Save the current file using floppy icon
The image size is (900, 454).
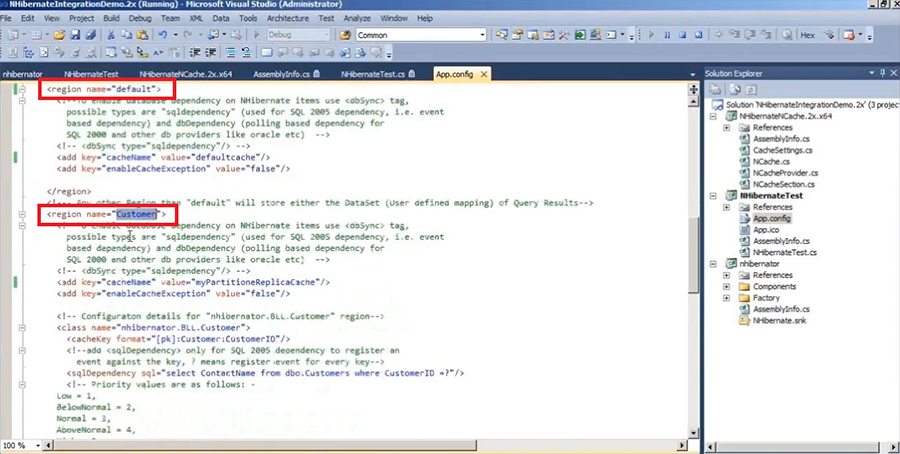[x=75, y=35]
